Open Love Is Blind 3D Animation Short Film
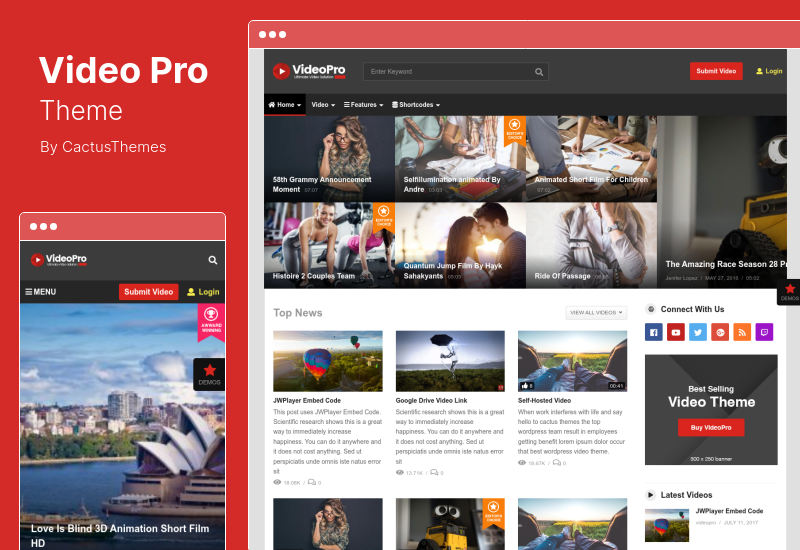This screenshot has height=550, width=800. (x=120, y=535)
